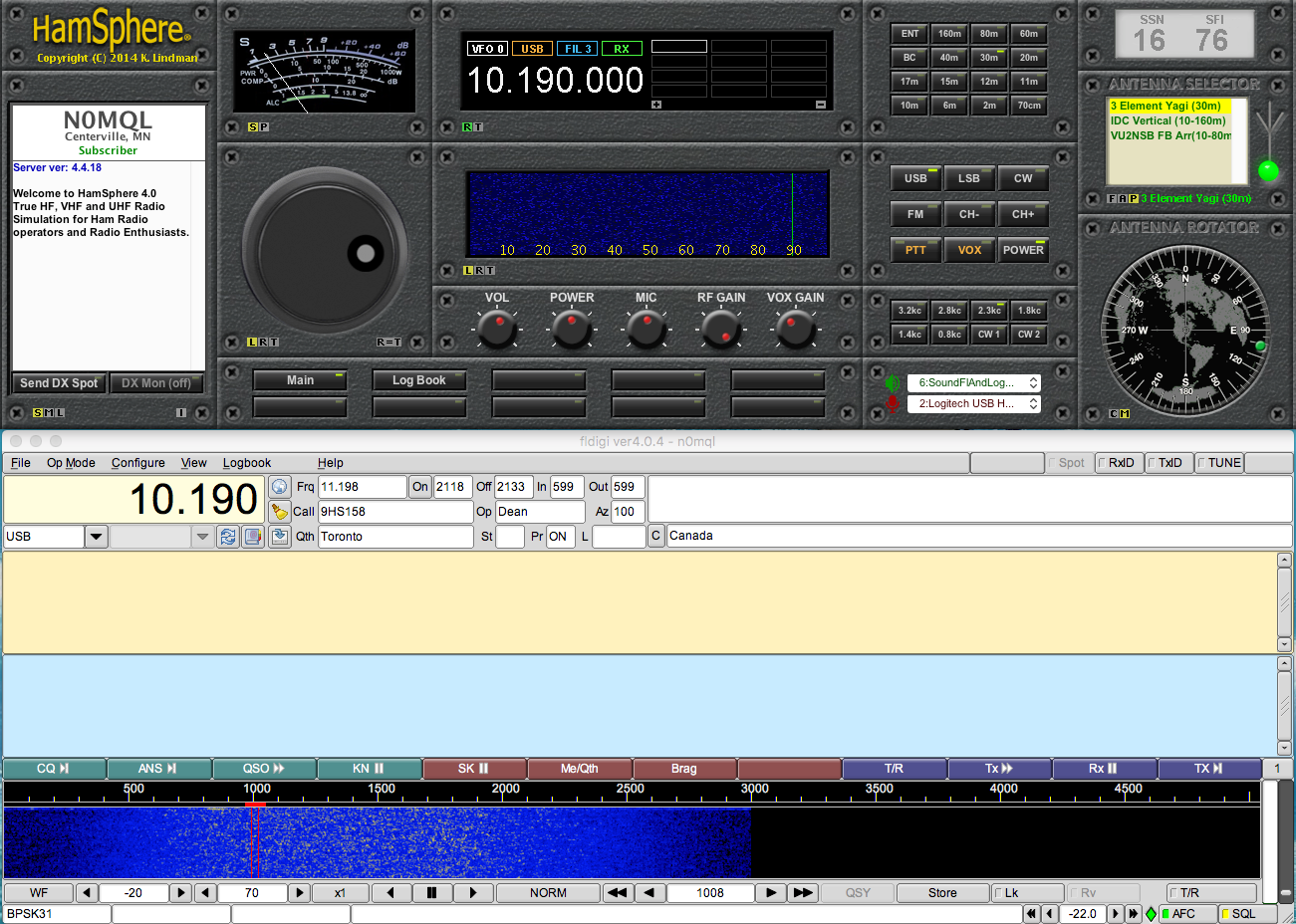This screenshot has height=924, width=1296.
Task: Click the frequency refresh arrows icon
Action: pos(228,537)
